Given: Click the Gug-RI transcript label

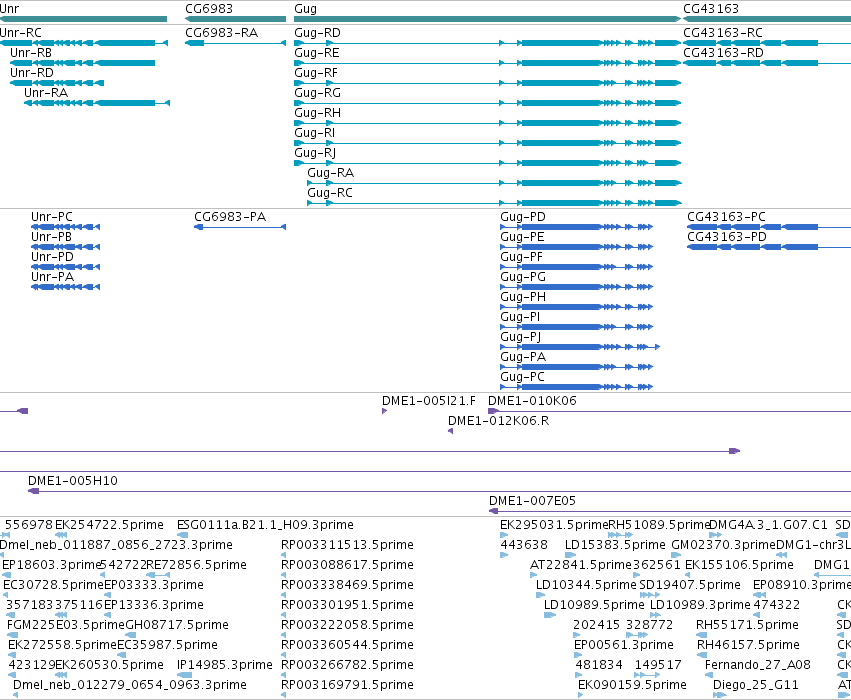Looking at the screenshot, I should click(x=315, y=133).
